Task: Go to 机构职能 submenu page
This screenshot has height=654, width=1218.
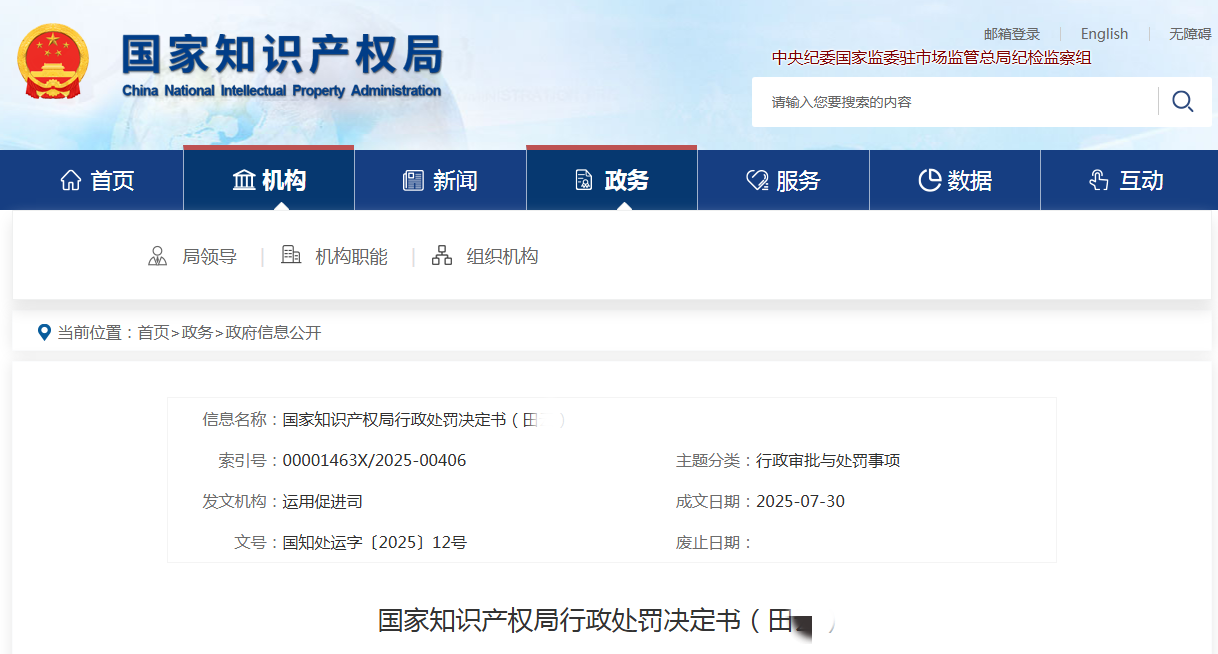Action: pyautogui.click(x=352, y=256)
